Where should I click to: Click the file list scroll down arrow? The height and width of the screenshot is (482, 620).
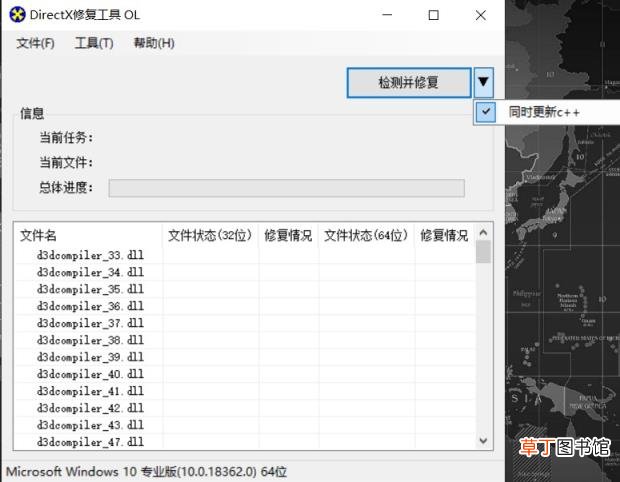coord(483,440)
